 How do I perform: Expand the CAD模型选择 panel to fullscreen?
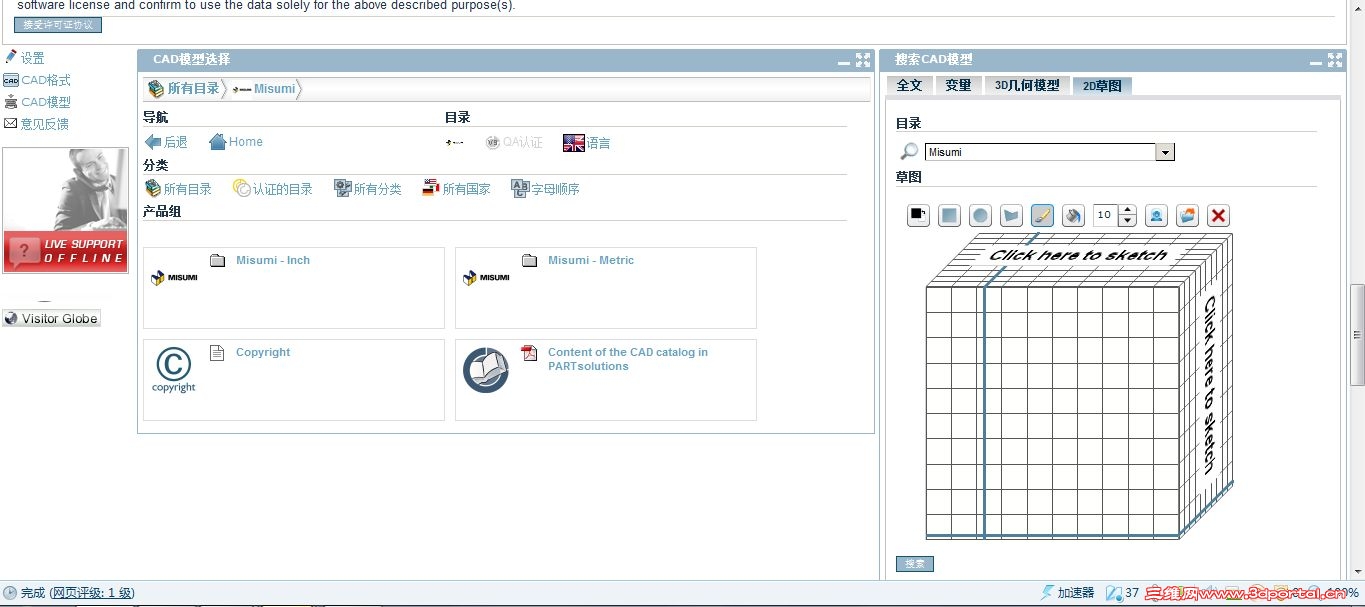[x=863, y=60]
